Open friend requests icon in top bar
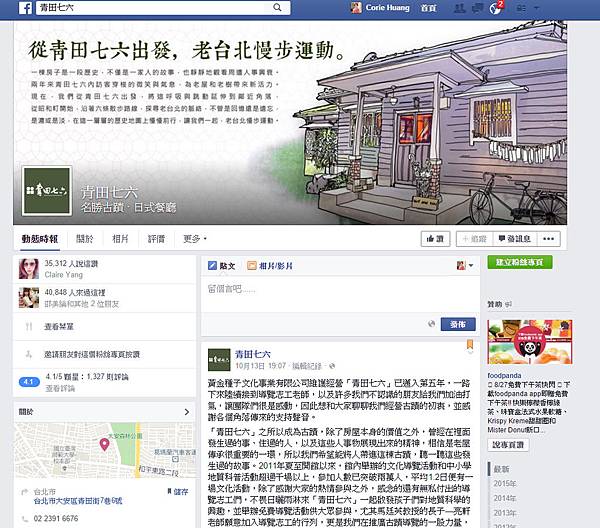Viewport: 600px width, 528px height. pos(459,8)
